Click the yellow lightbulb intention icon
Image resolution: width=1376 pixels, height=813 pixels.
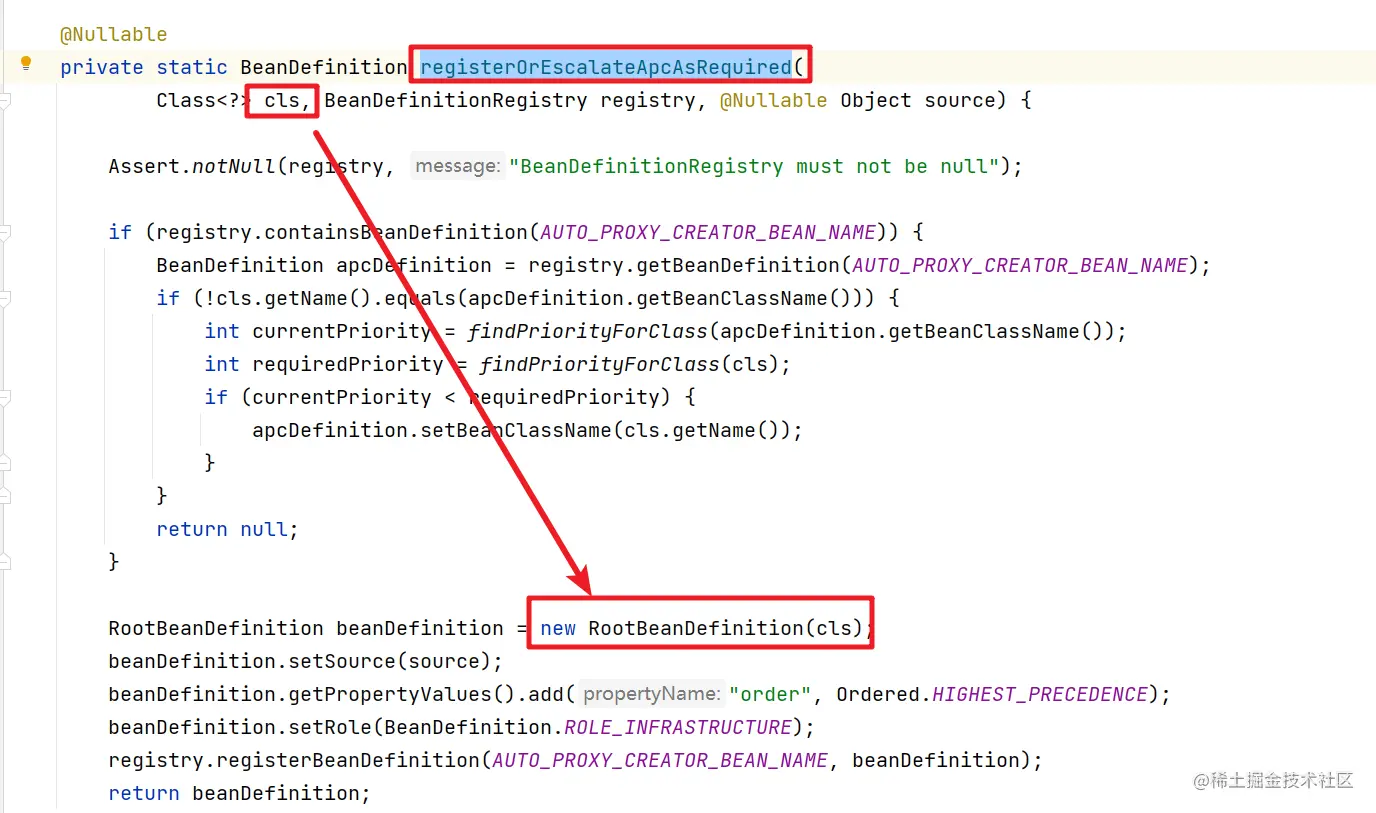coord(26,63)
